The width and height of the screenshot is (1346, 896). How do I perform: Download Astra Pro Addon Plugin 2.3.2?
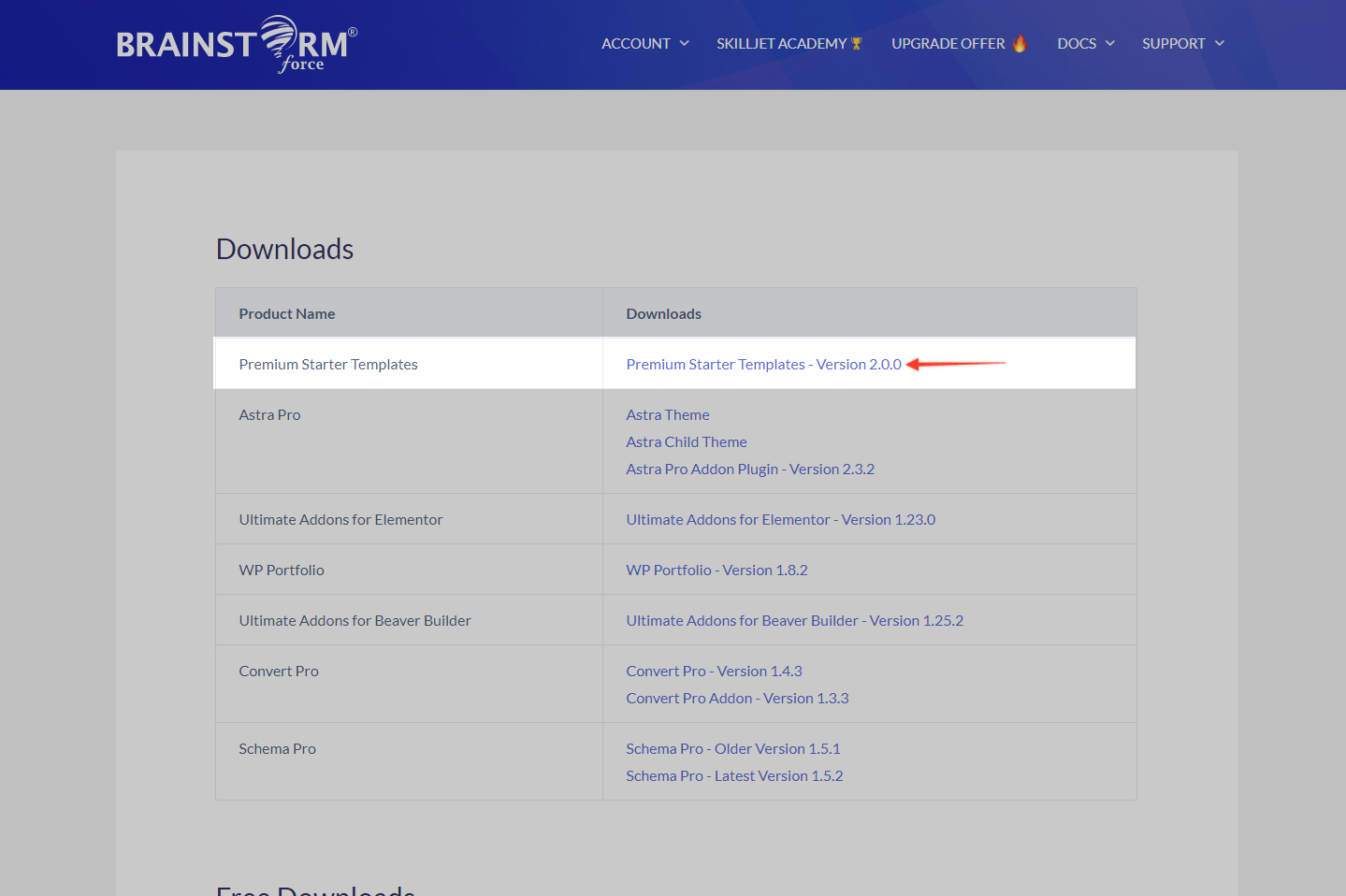pos(750,469)
